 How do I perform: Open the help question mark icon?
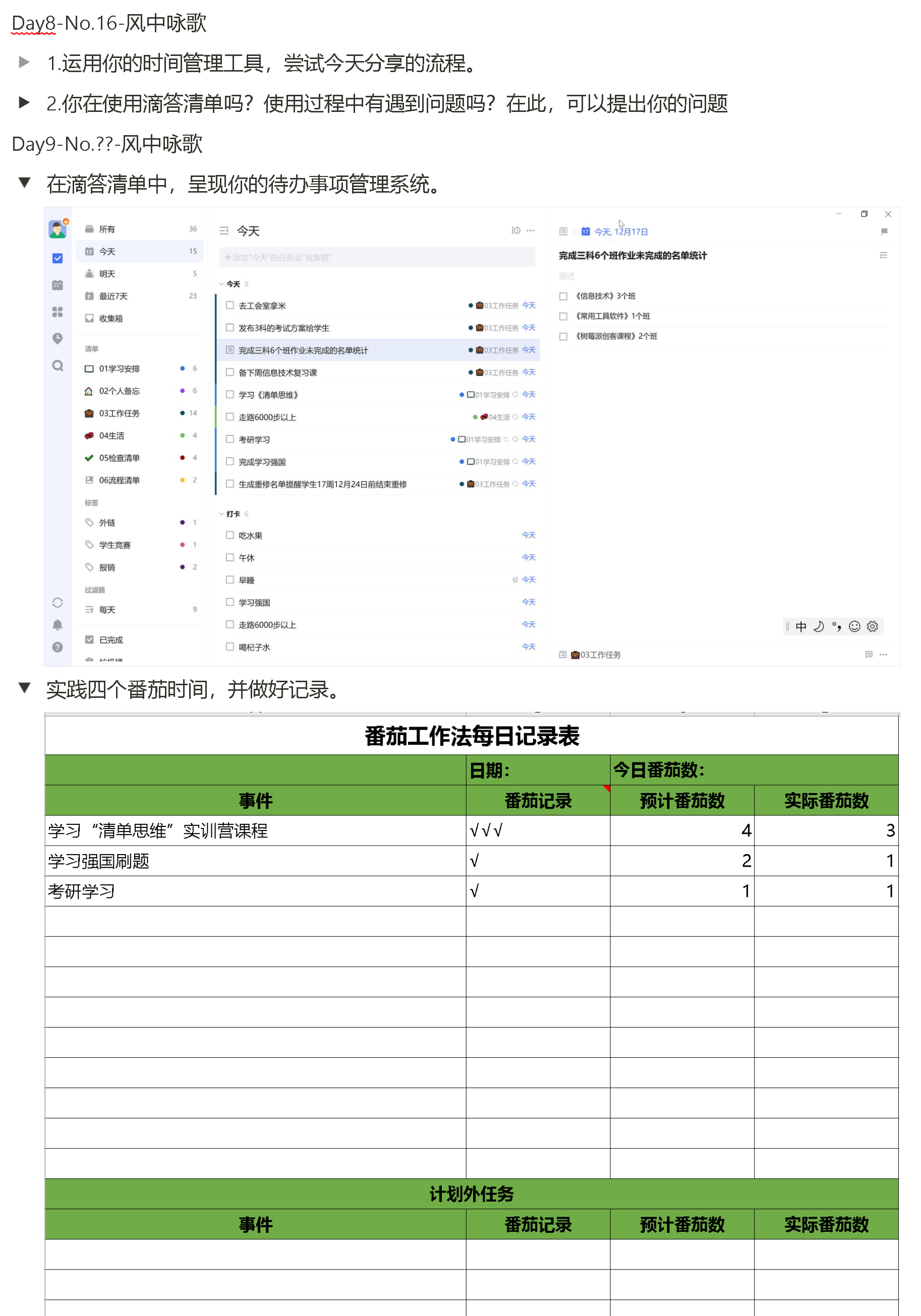(x=57, y=647)
